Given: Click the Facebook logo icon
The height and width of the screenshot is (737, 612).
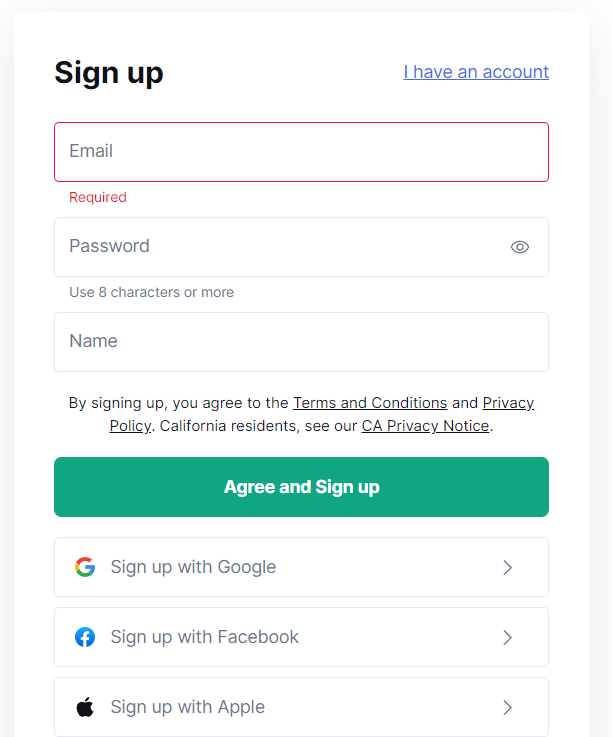Looking at the screenshot, I should [x=85, y=637].
